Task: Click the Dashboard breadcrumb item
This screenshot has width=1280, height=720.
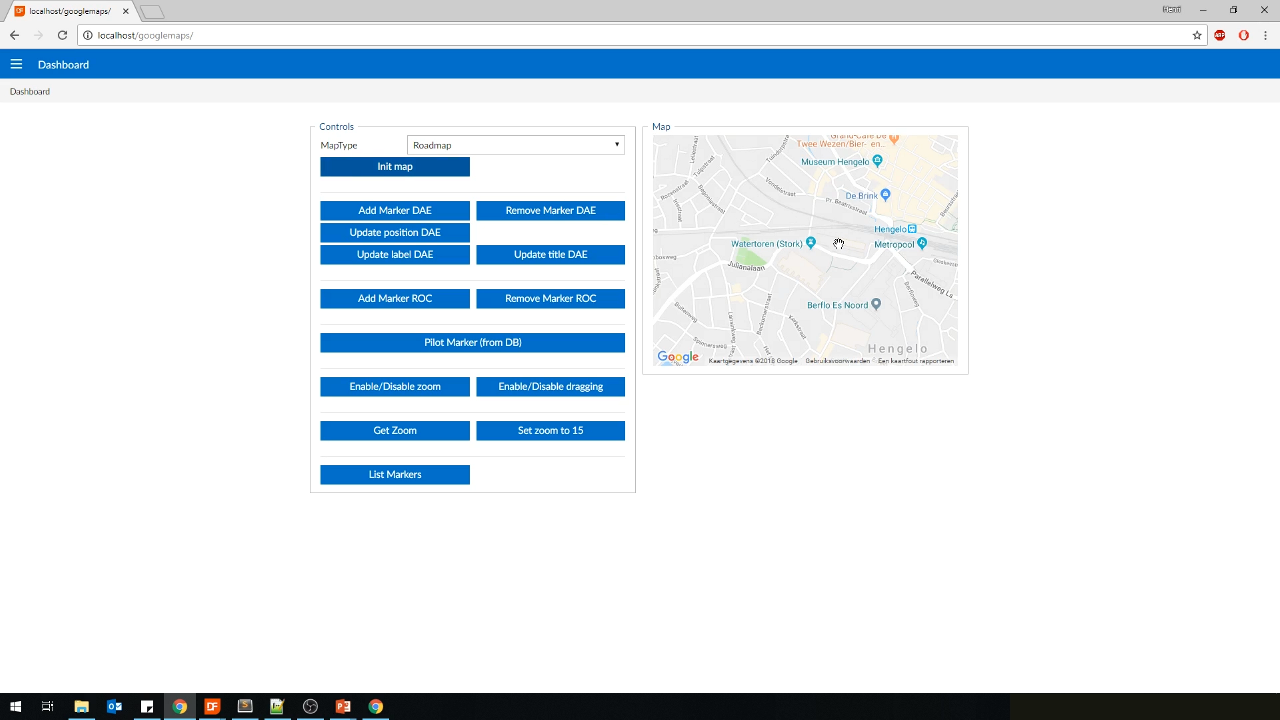Action: pos(30,91)
